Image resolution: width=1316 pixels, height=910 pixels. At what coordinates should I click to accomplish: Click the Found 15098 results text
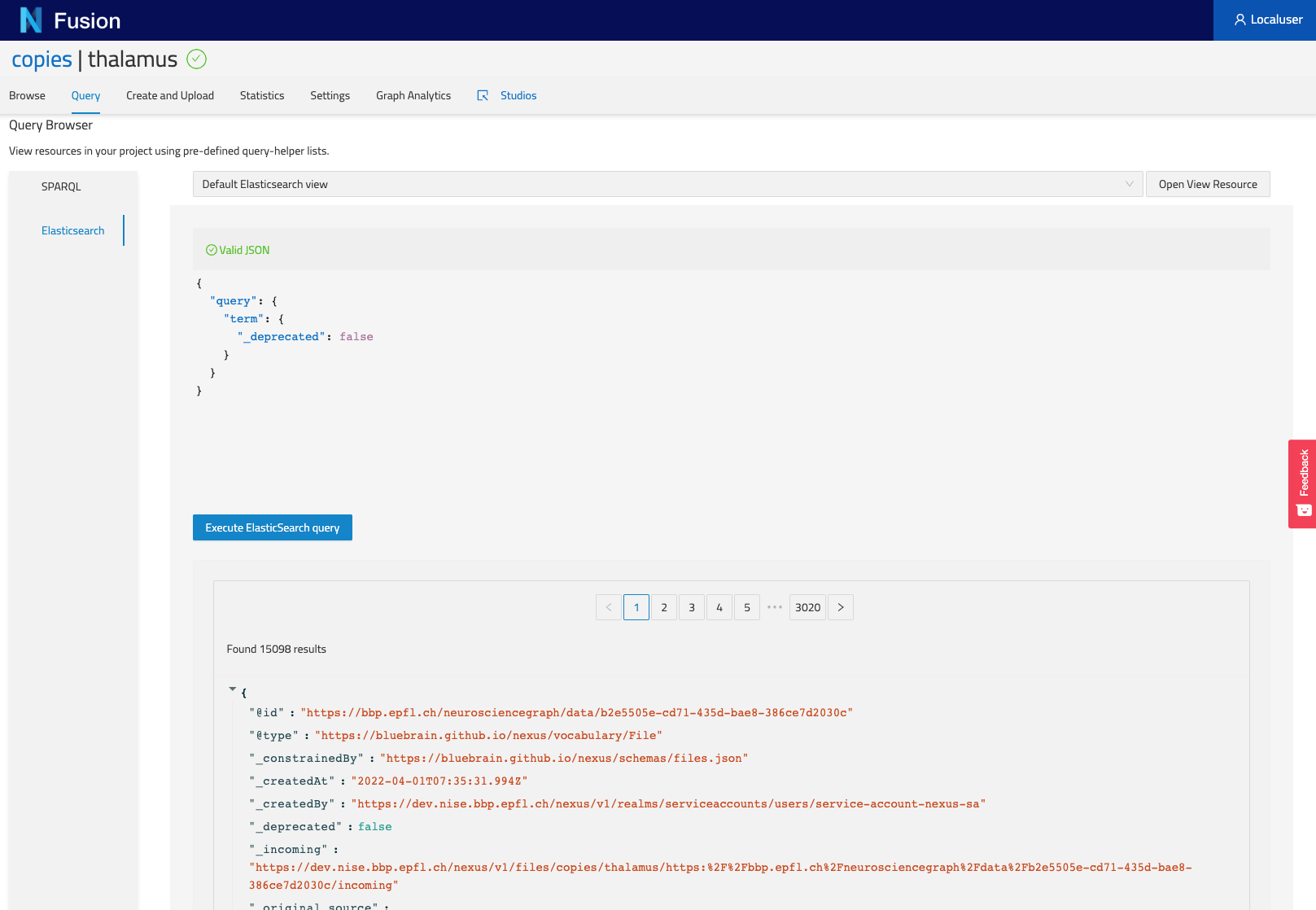coord(277,649)
